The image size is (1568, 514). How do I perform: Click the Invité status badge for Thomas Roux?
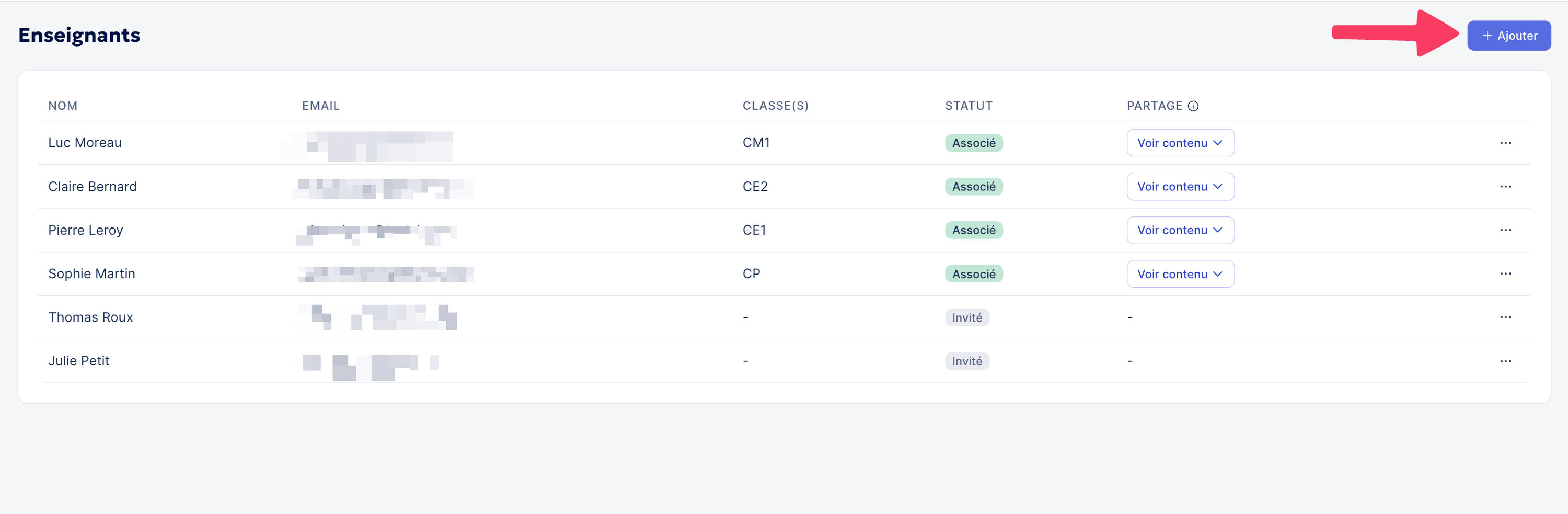coord(966,317)
